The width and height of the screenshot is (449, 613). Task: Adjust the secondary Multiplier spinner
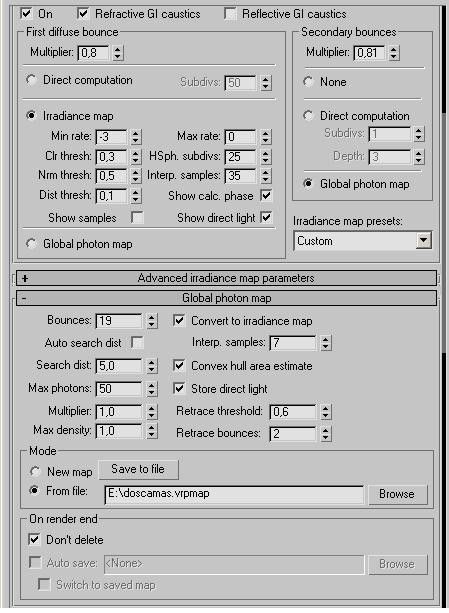pyautogui.click(x=394, y=53)
